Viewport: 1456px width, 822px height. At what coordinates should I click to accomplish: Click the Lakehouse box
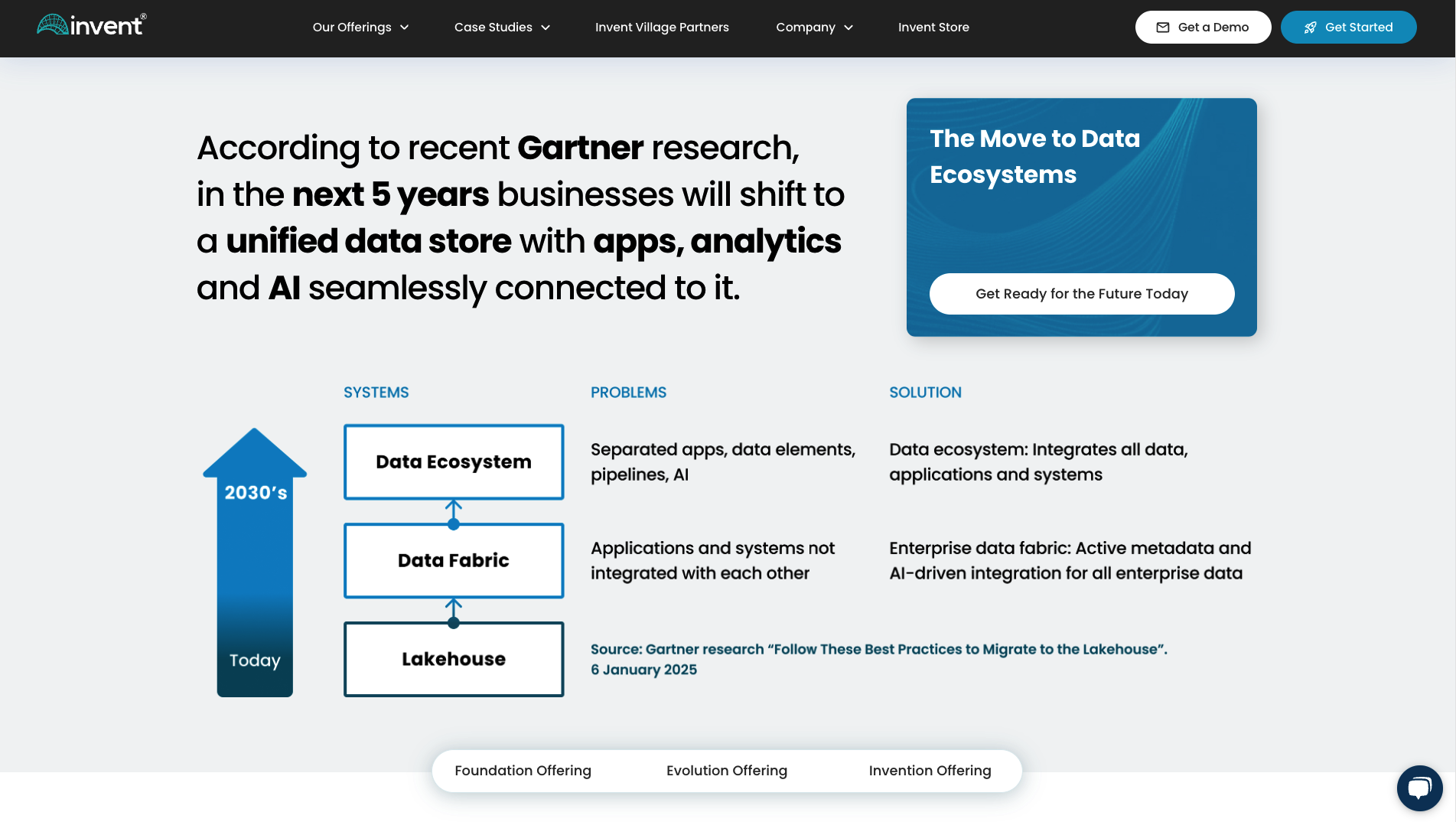click(454, 659)
